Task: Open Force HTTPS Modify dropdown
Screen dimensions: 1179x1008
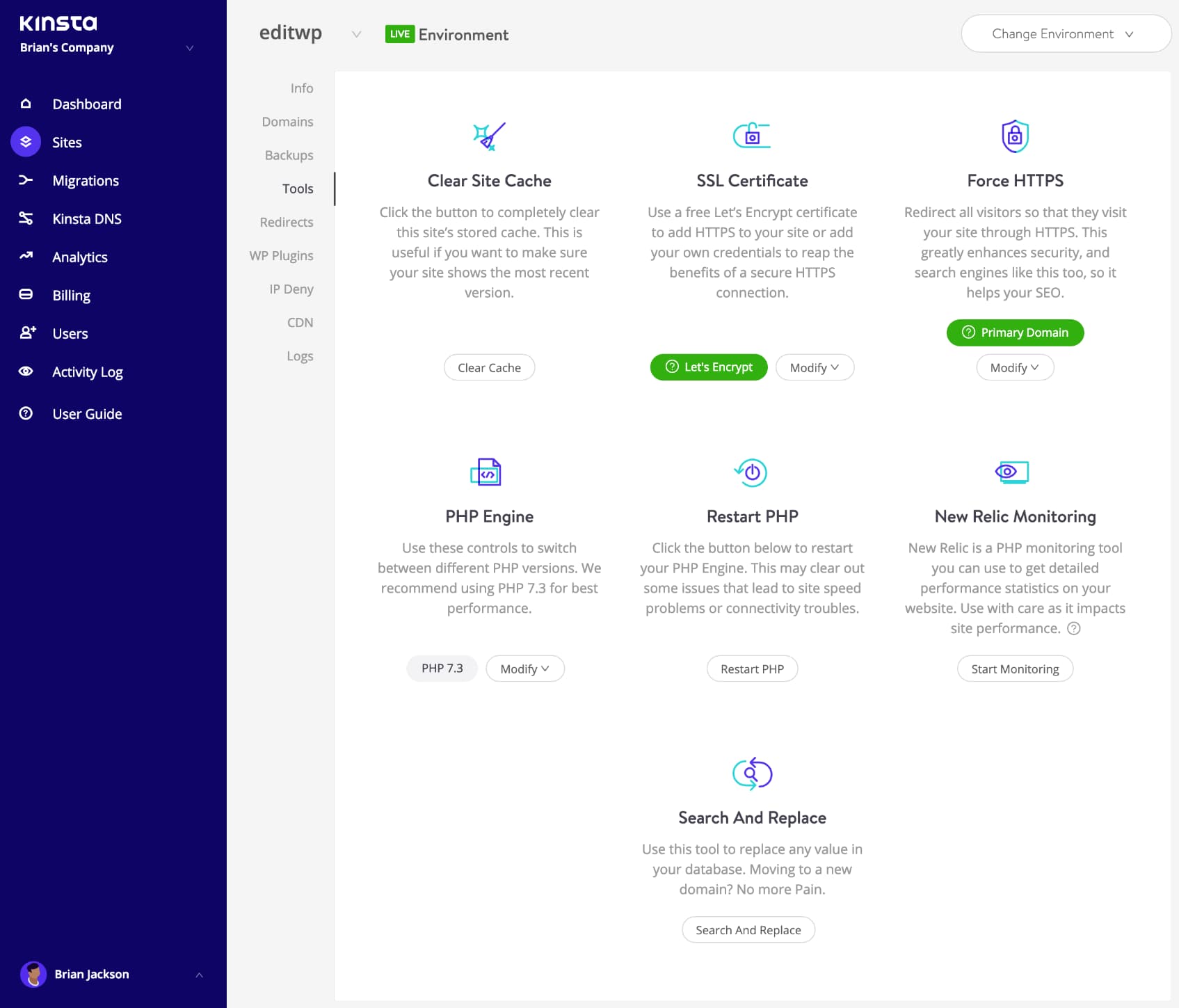Action: (1015, 367)
